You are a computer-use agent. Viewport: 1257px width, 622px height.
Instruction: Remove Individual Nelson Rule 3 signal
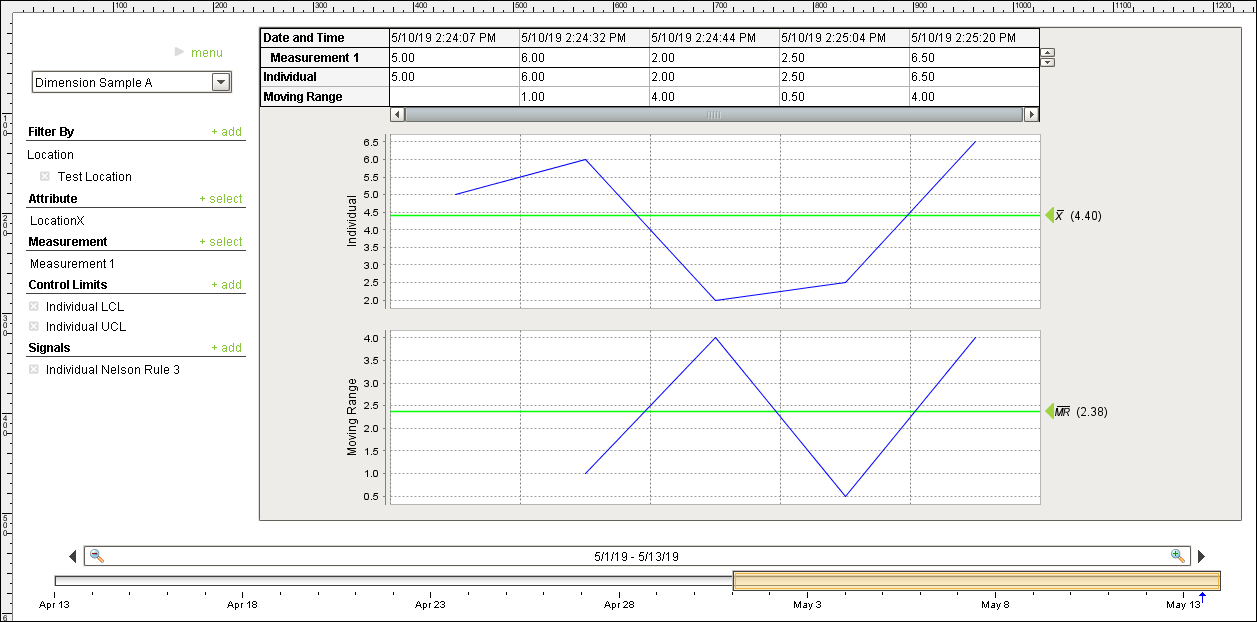point(34,370)
